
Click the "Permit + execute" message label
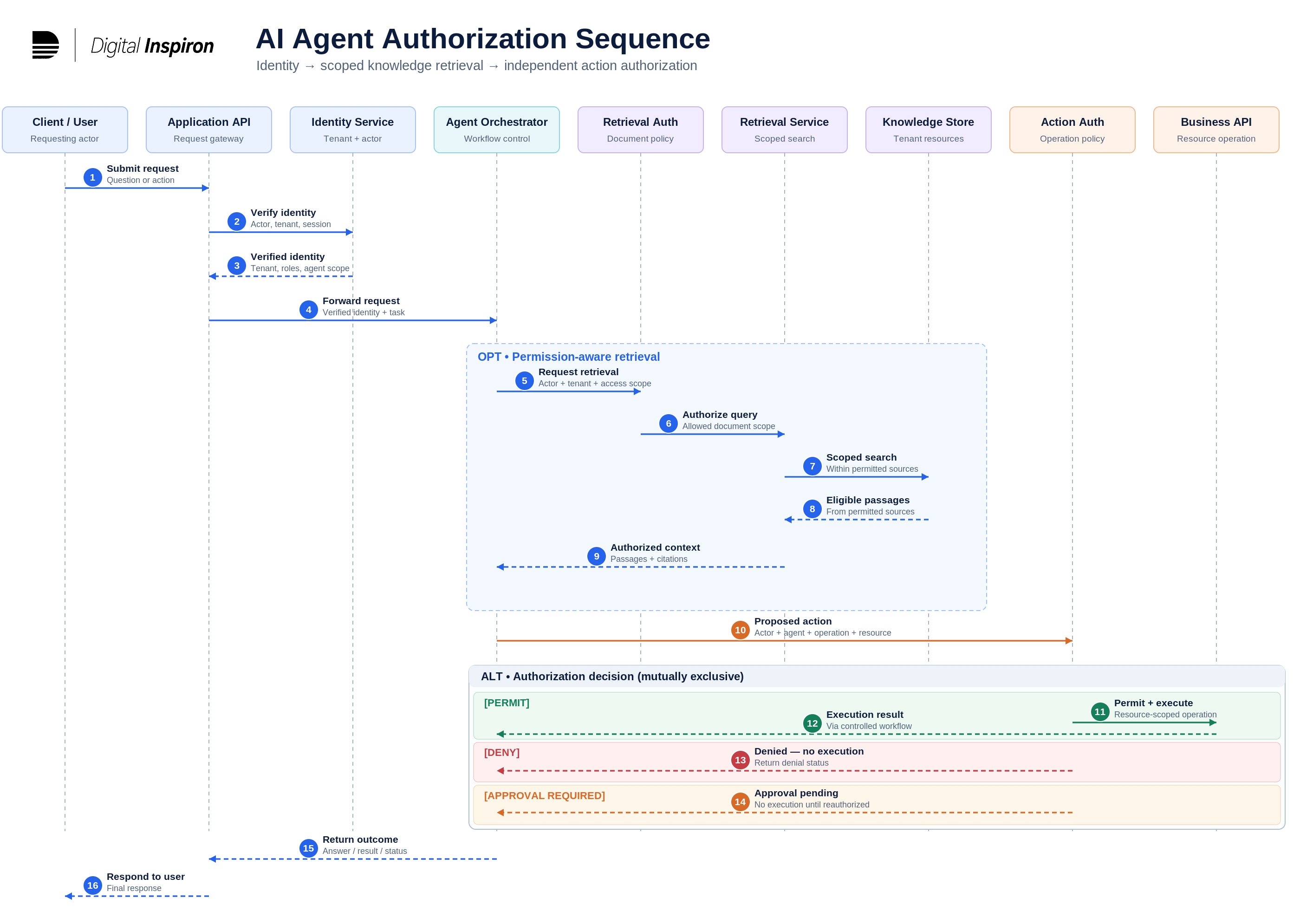pos(1153,703)
